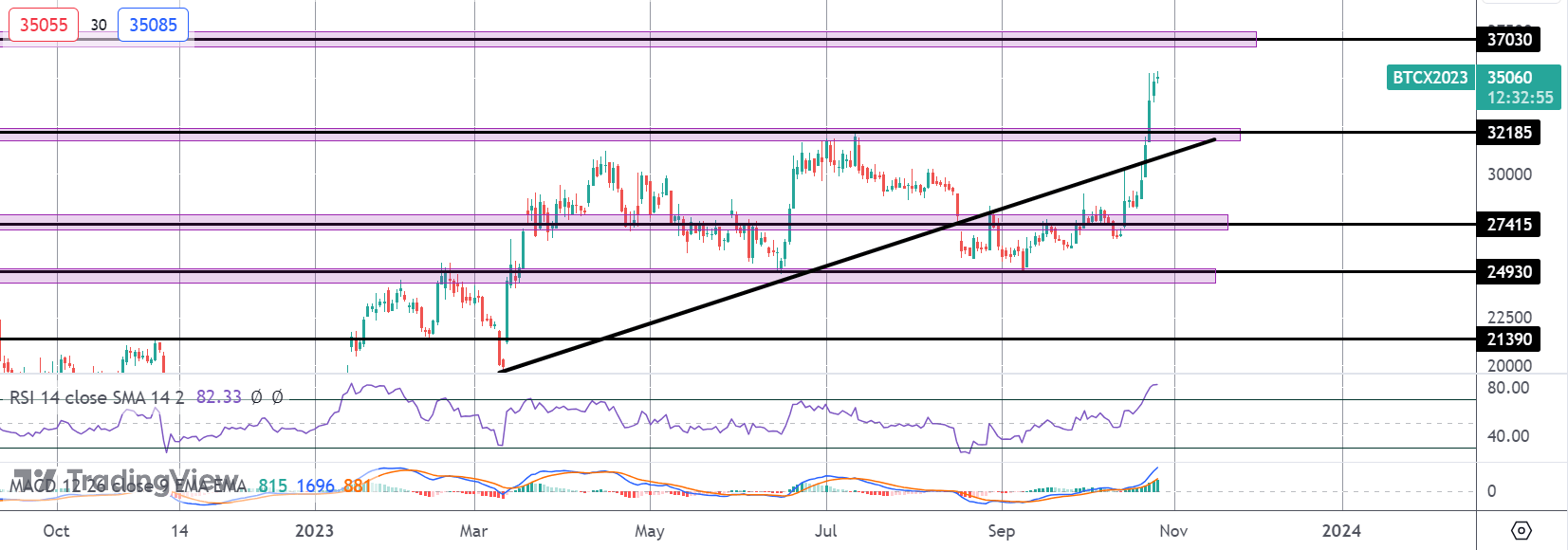Click the RSI axis value 40.00

click(1508, 436)
